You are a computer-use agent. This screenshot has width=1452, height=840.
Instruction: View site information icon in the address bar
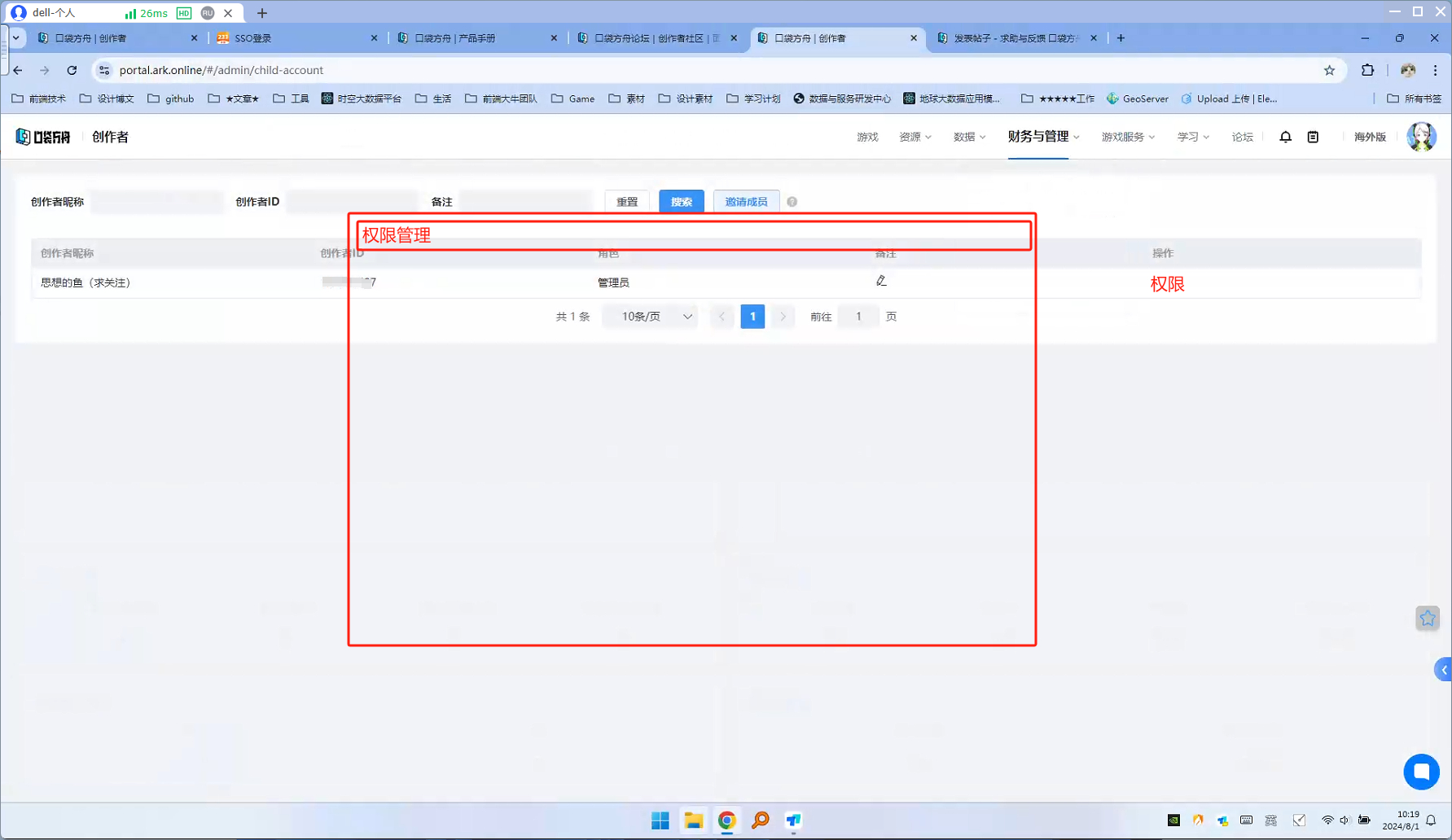(104, 70)
